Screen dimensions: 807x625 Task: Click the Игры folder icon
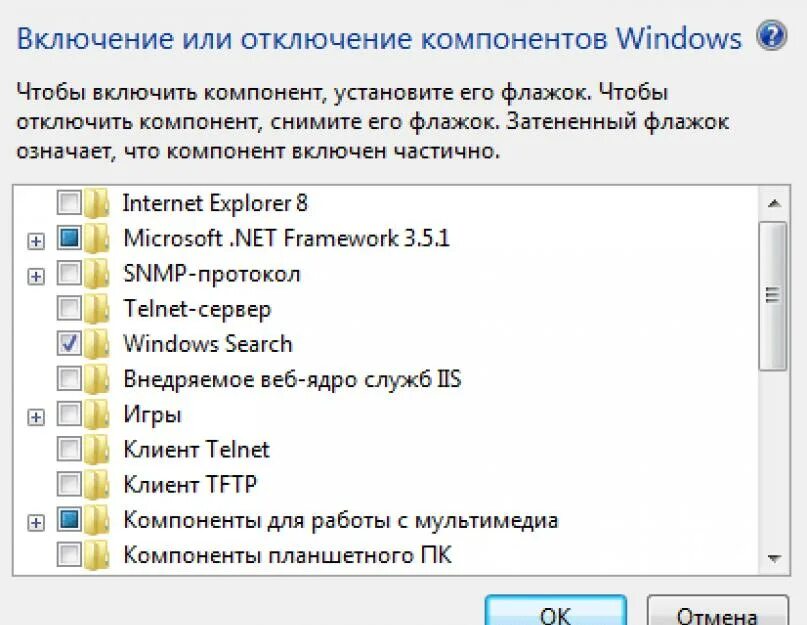tap(96, 414)
